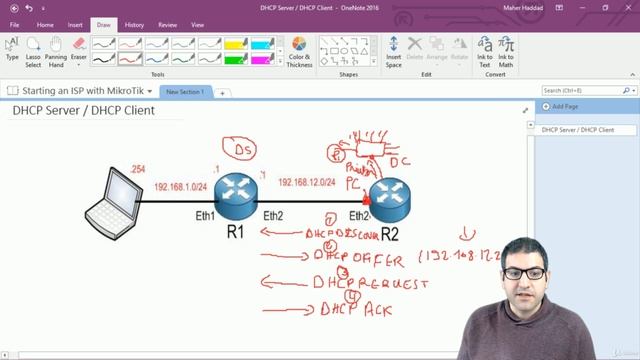
Task: Pick the thin green pen in top row
Action: tap(183, 43)
